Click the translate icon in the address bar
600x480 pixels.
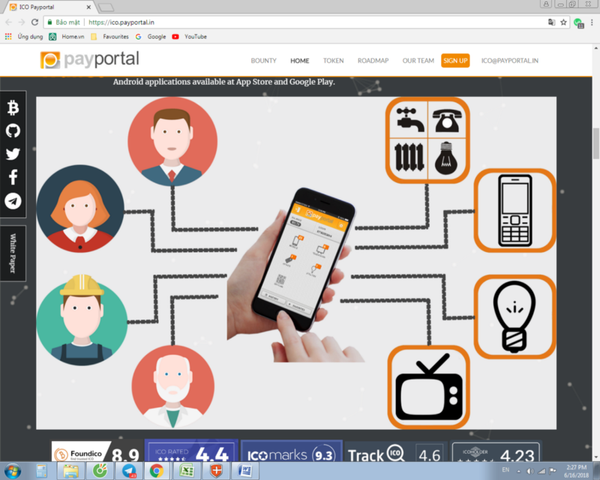tap(551, 22)
